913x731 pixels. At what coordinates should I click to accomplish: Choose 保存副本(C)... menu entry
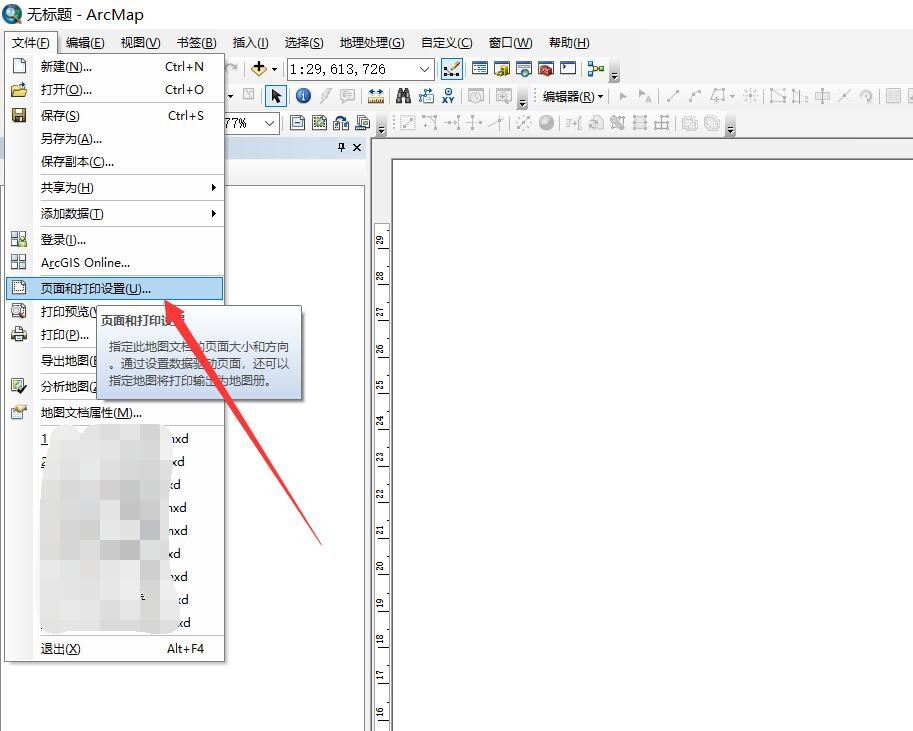tap(115, 161)
